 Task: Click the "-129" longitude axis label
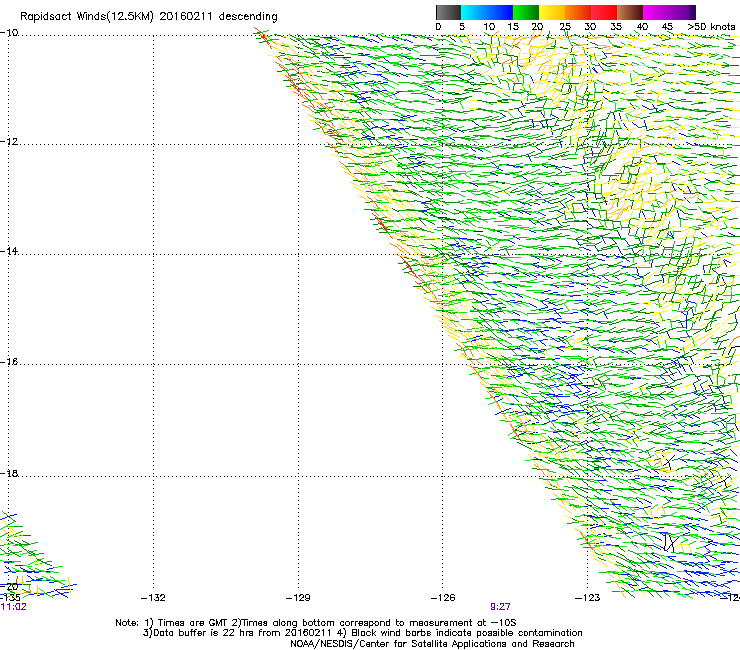coord(298,598)
